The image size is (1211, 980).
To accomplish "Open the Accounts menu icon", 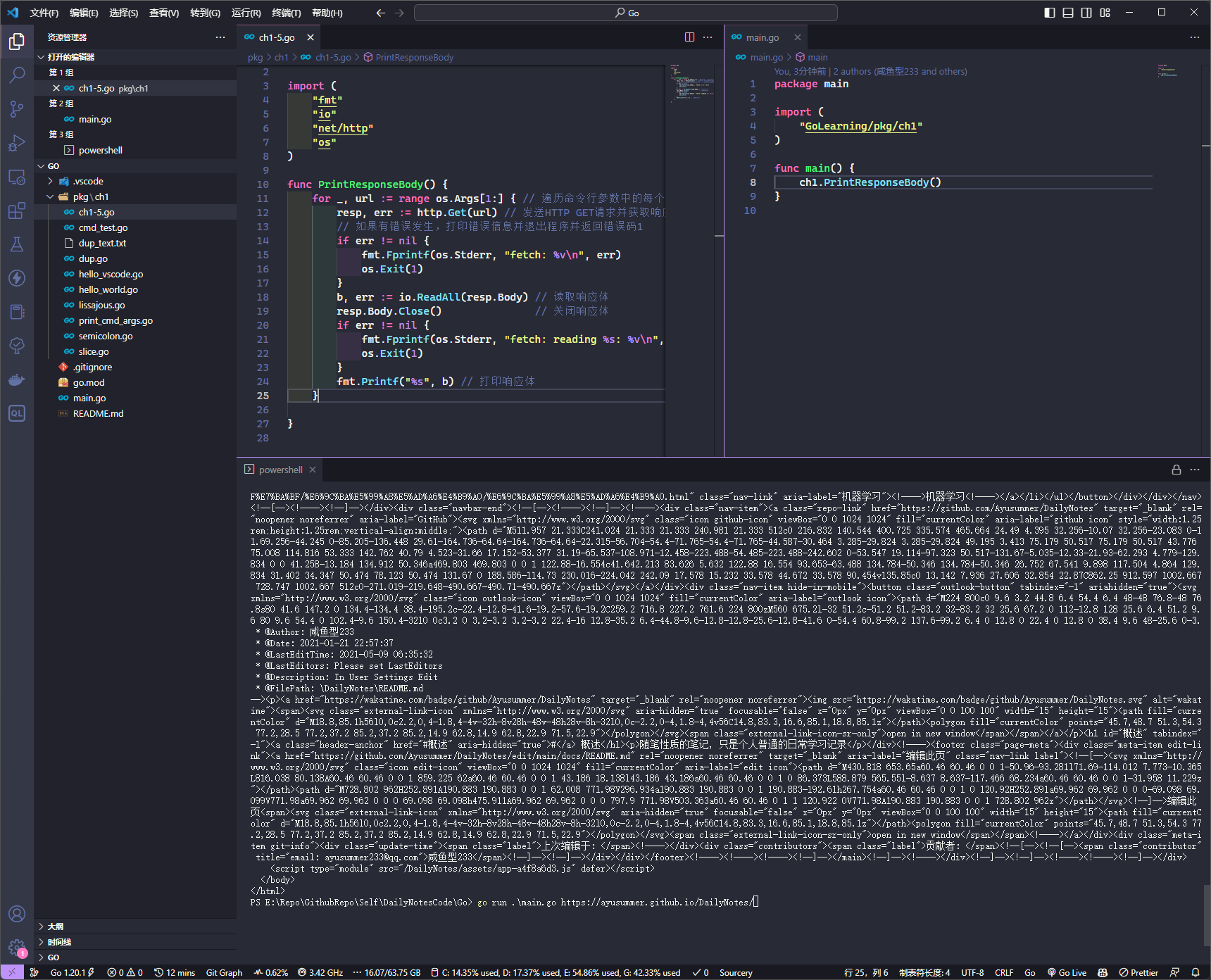I will coord(17,914).
